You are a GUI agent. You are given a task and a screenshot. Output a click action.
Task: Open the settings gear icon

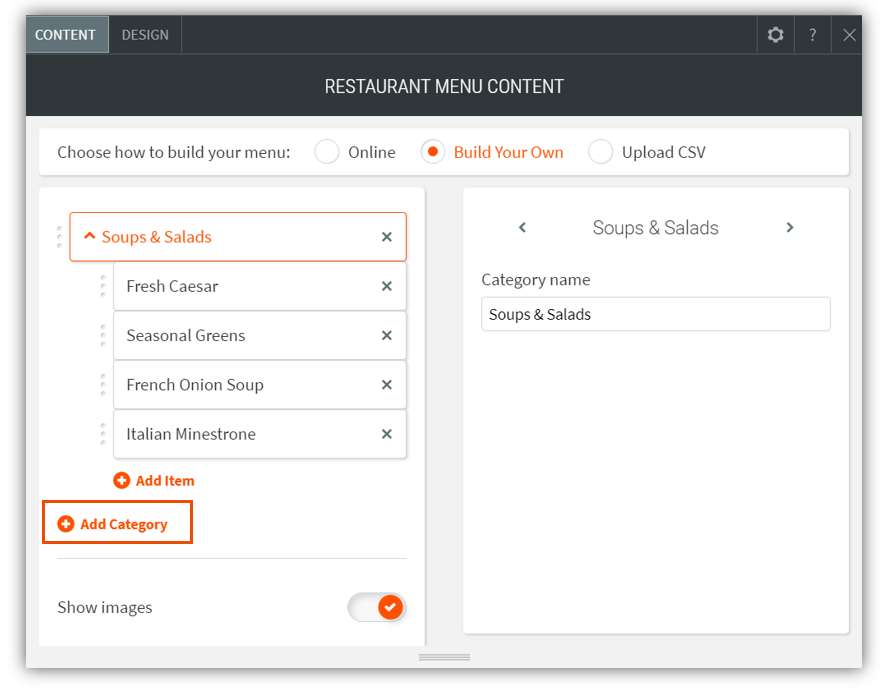pyautogui.click(x=775, y=35)
